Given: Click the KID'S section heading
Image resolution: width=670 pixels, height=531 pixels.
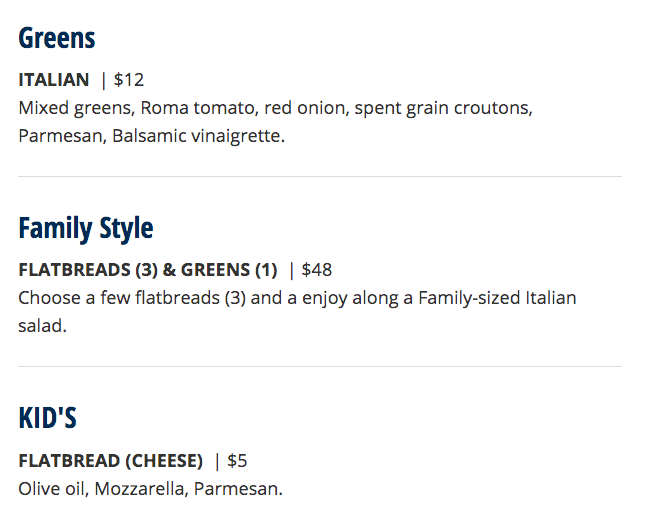Looking at the screenshot, I should click(x=48, y=418).
